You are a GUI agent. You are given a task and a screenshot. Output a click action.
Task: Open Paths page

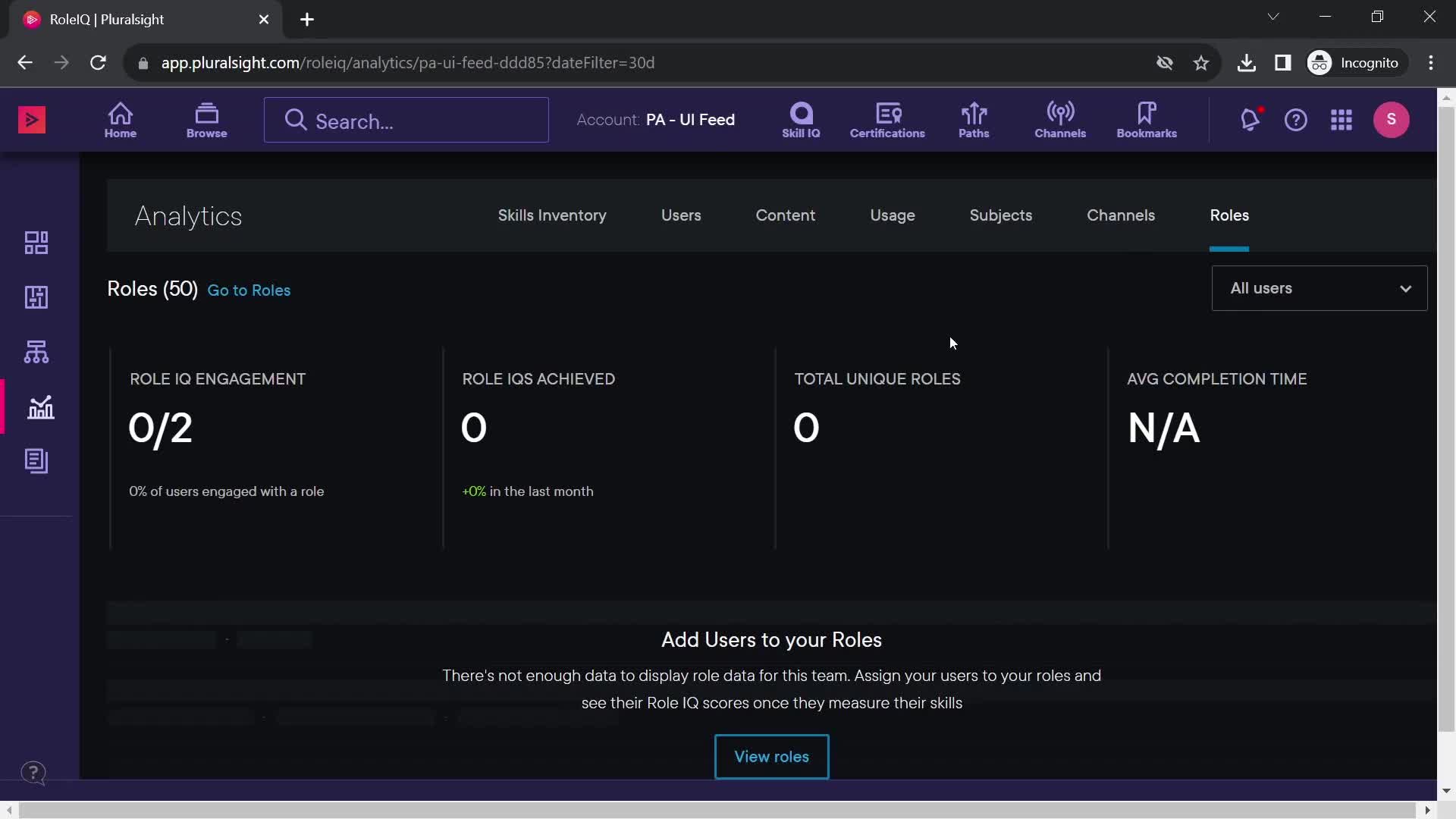[x=974, y=120]
